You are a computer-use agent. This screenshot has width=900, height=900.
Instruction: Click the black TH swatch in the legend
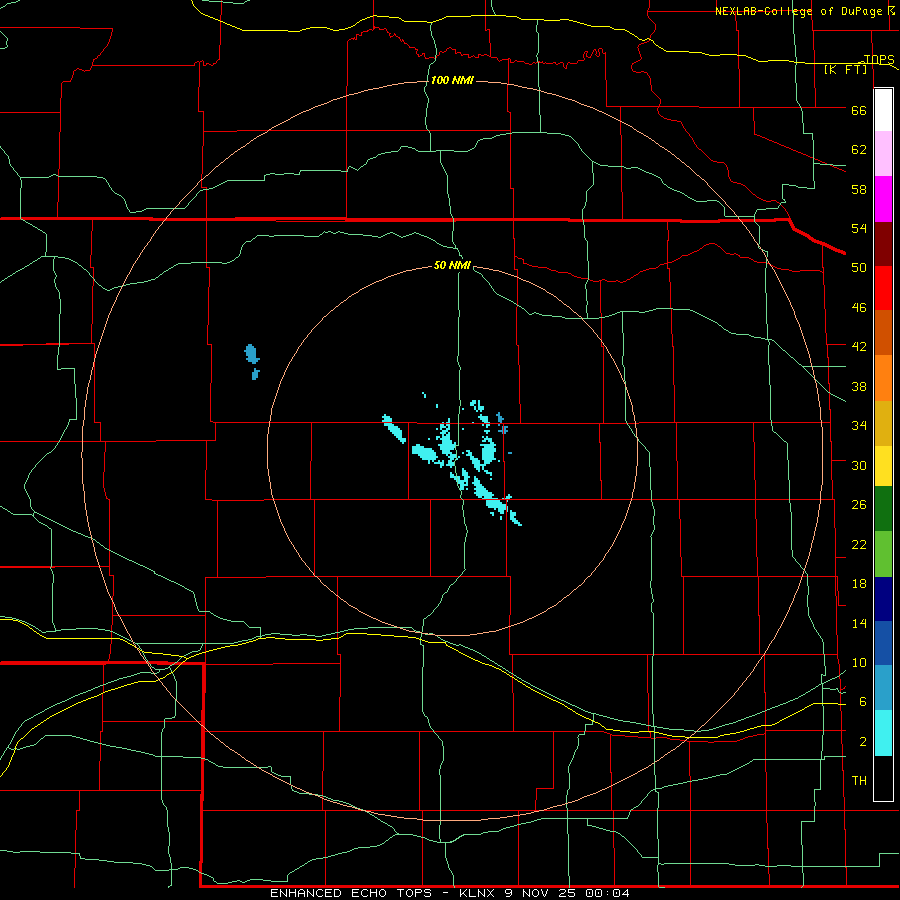883,778
